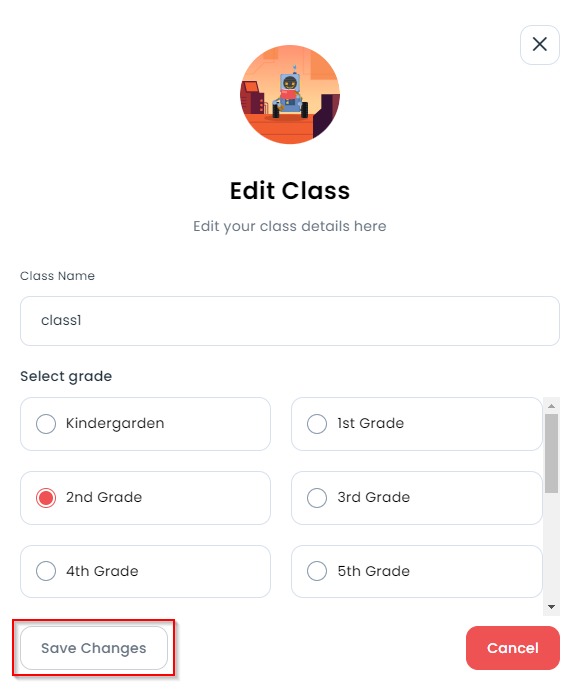Click the 'Edit your class details here' subtitle
This screenshot has height=693, width=580.
pyautogui.click(x=290, y=226)
